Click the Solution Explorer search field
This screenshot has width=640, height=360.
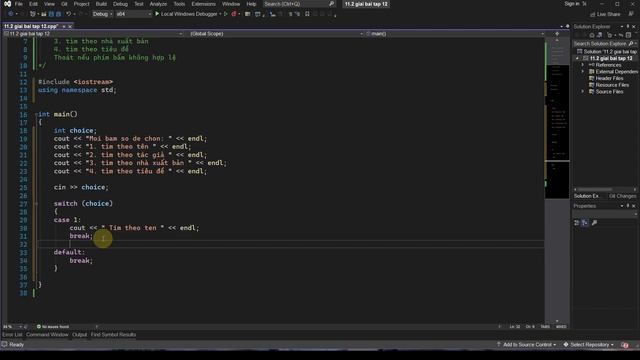coord(604,44)
